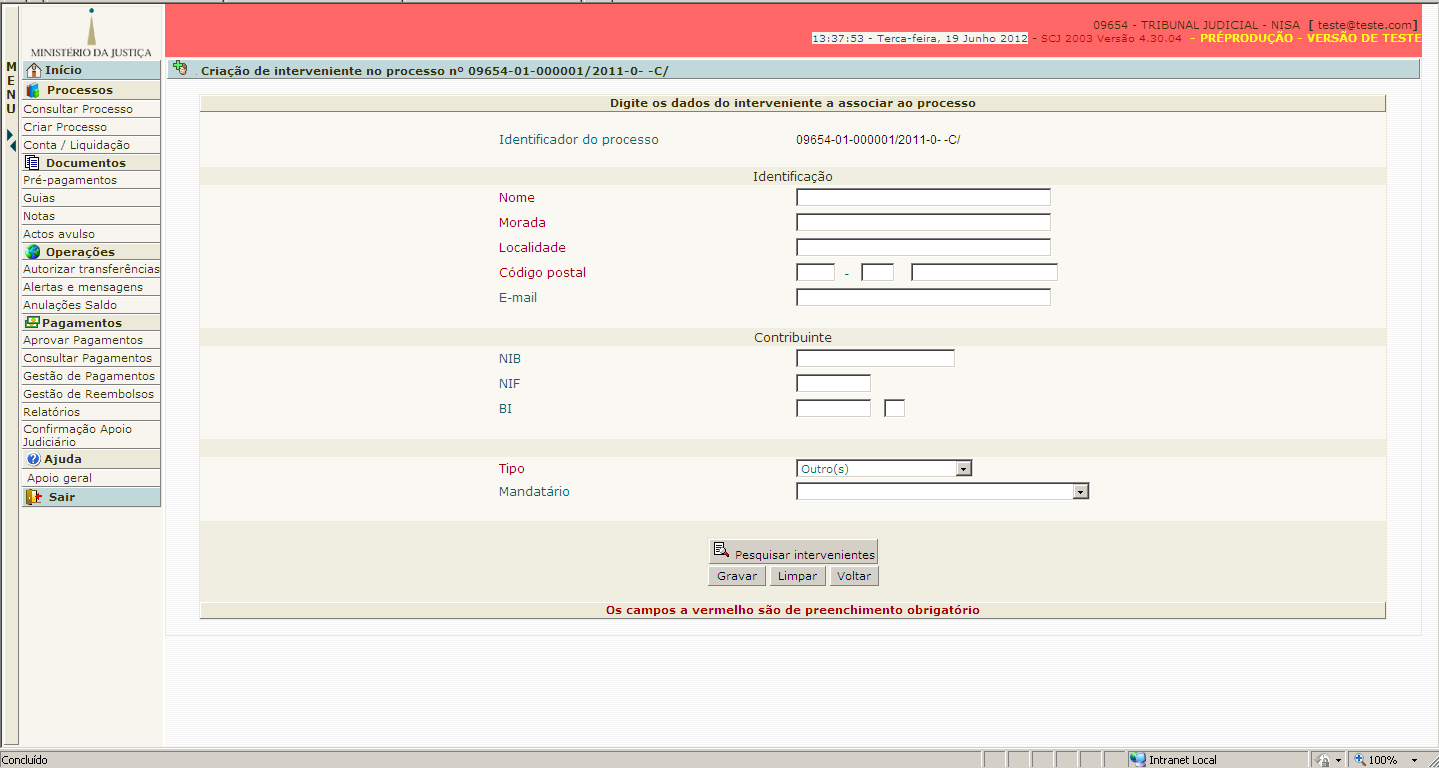The height and width of the screenshot is (768, 1439).
Task: Open Apoio geral help entry
Action: coord(60,478)
